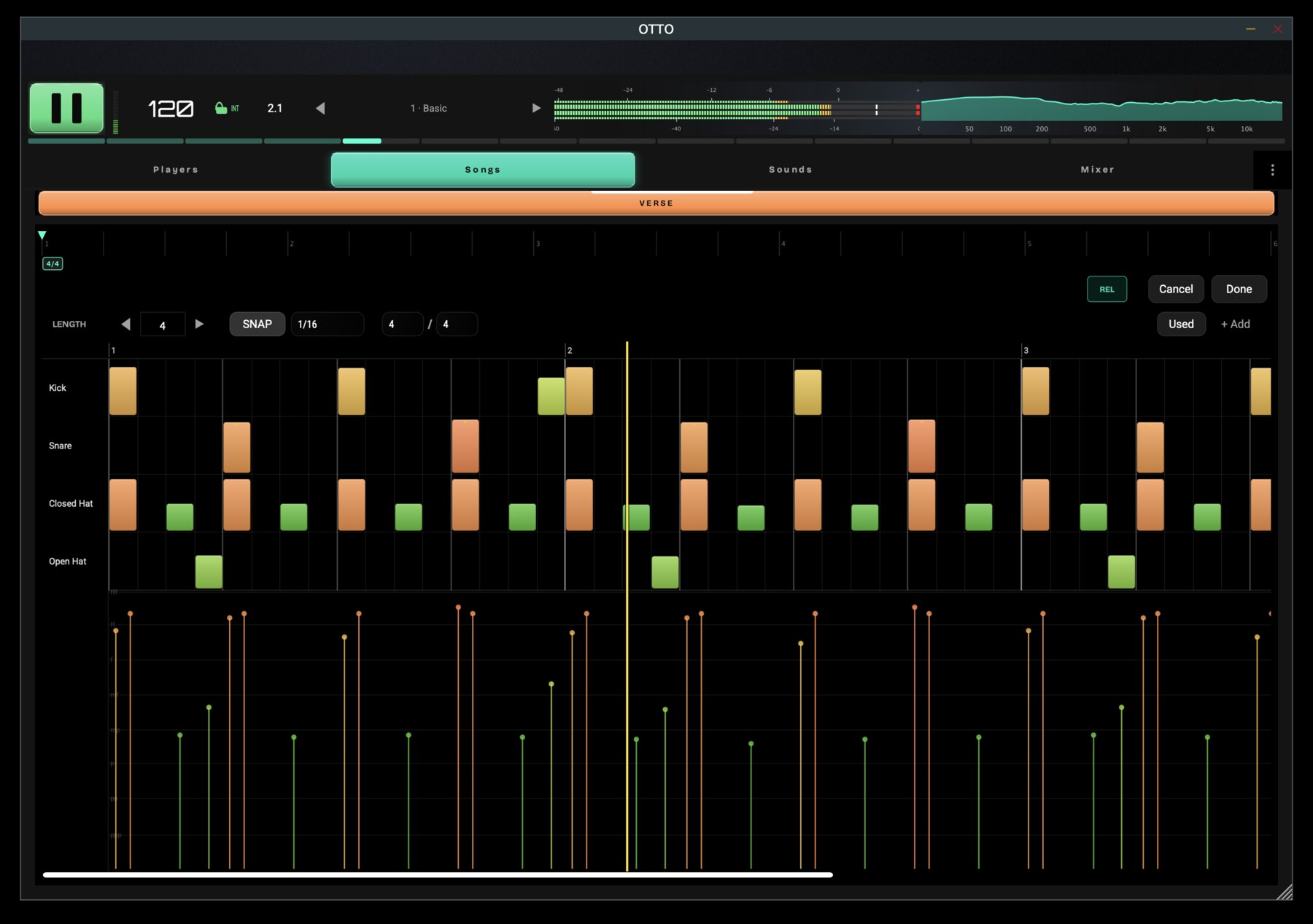Select the Kick note at bar 3
Screen dimensions: 1313x924
[x=1035, y=391]
